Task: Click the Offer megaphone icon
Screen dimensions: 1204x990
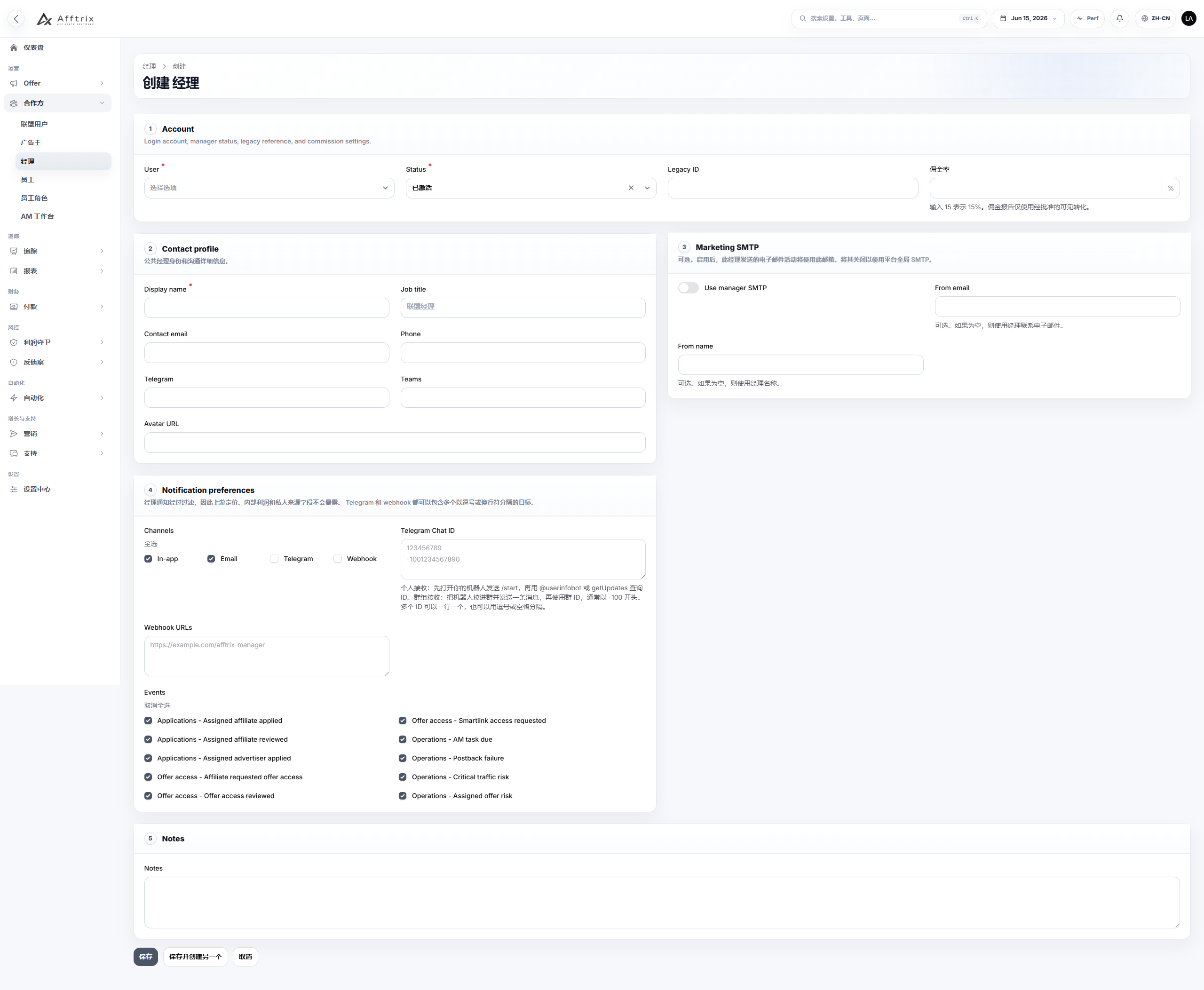Action: coord(14,83)
